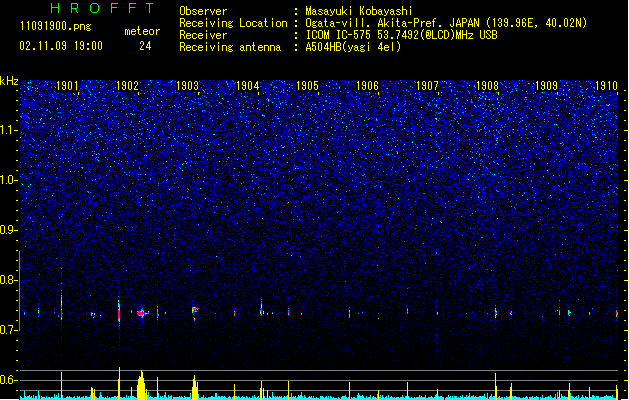Click the 1909 time marker

(547, 86)
